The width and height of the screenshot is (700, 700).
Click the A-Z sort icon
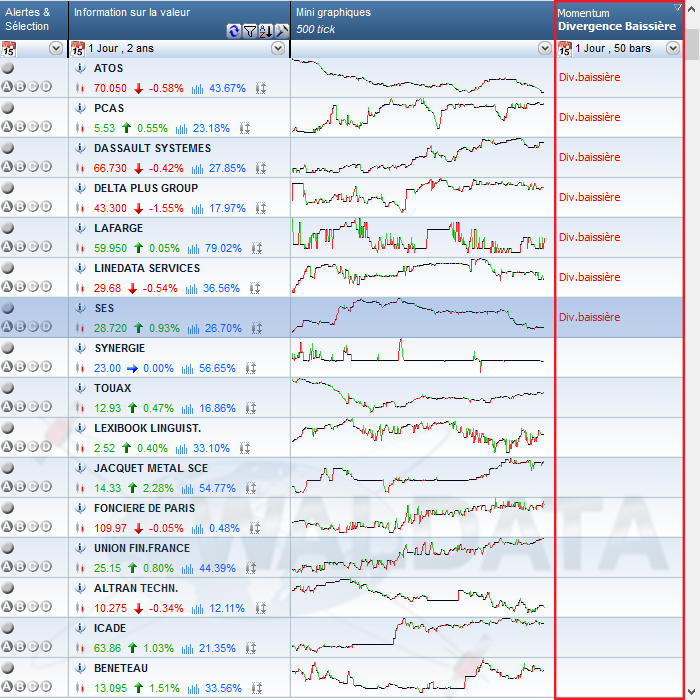point(266,31)
